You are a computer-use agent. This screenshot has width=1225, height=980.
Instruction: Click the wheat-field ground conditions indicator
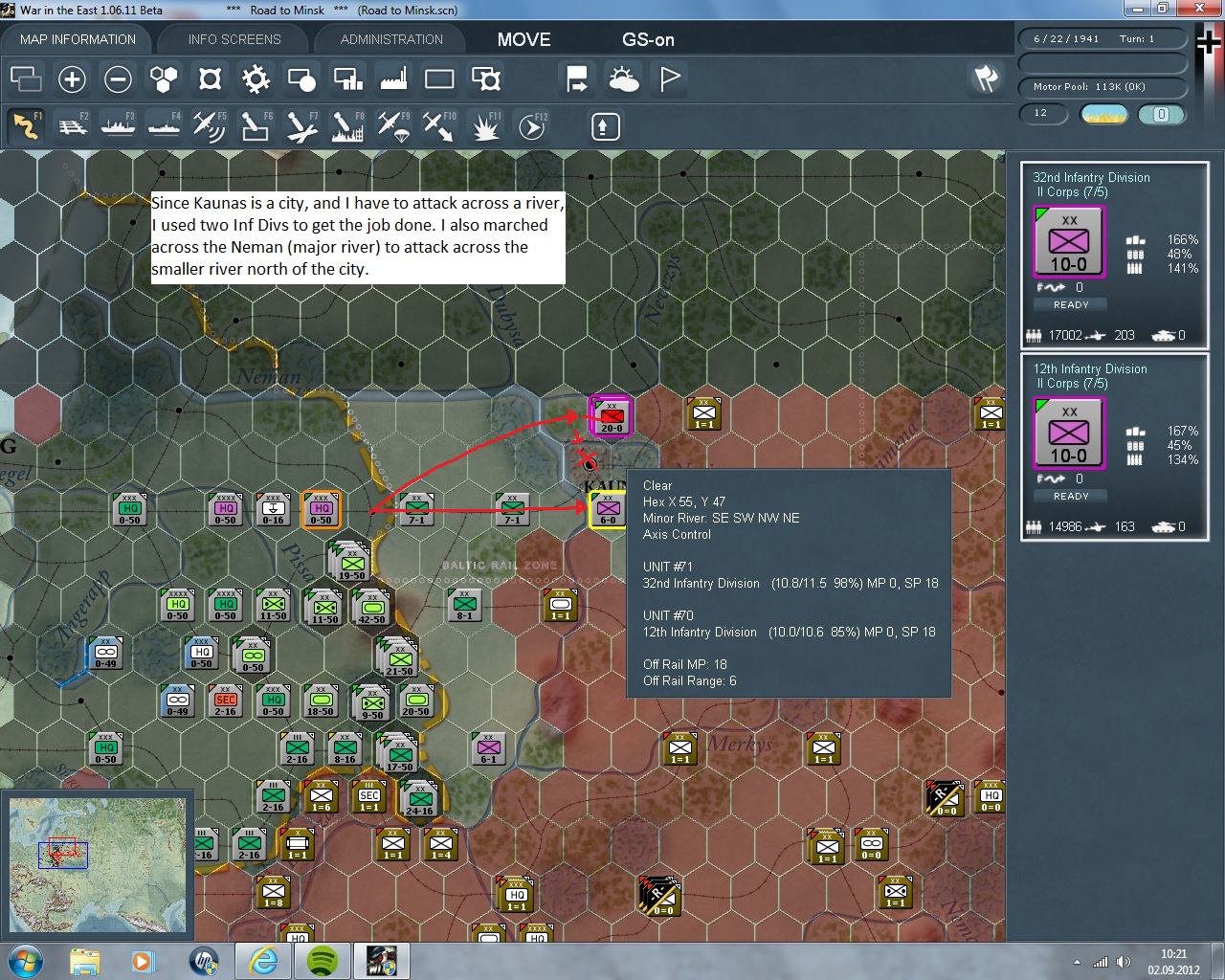point(1103,114)
